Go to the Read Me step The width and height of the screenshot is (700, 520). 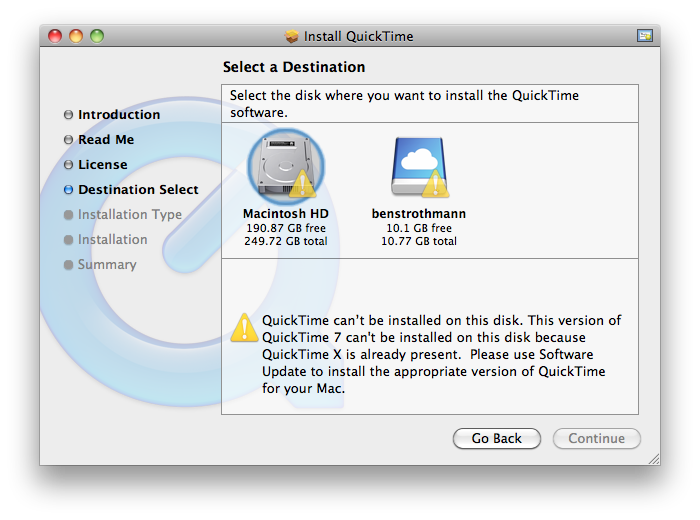pos(99,140)
